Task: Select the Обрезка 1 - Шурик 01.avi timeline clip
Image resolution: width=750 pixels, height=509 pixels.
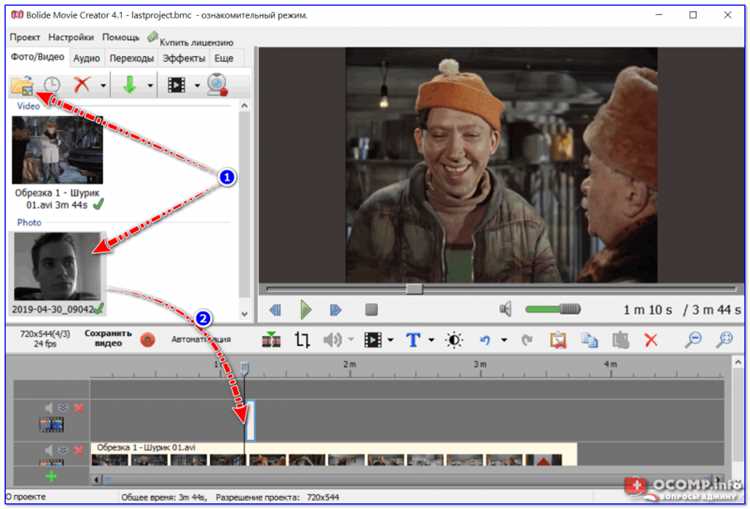Action: click(334, 454)
